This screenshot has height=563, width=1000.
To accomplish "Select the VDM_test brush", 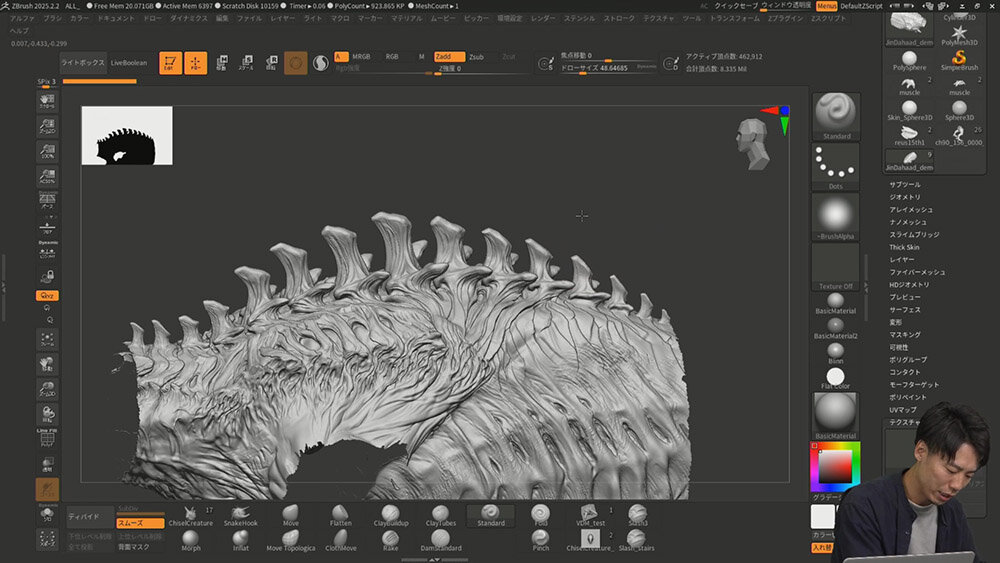I will pyautogui.click(x=590, y=516).
